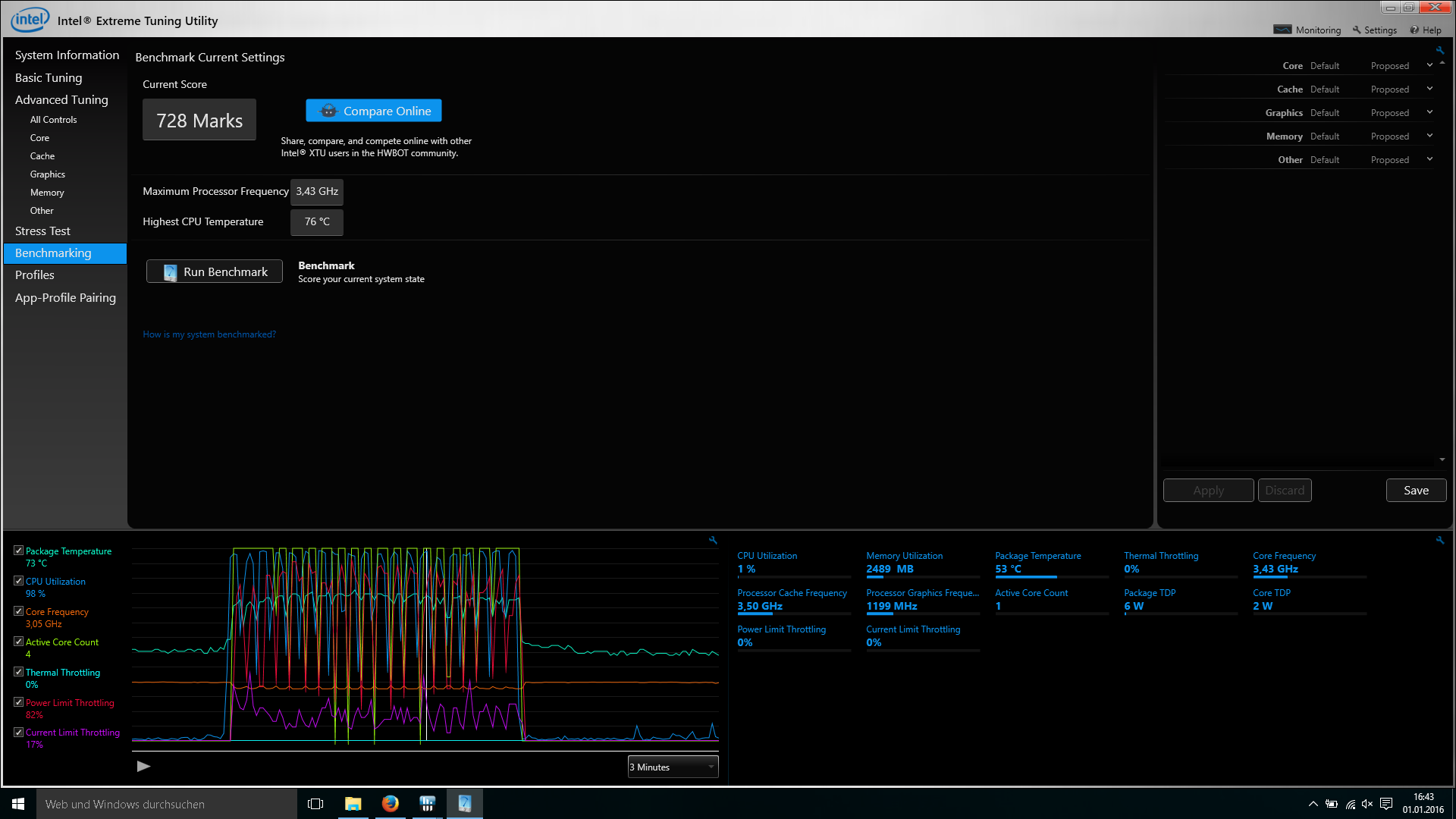Click the wrench icon in the monitor stats panel
This screenshot has width=1456, height=819.
coord(1439,540)
